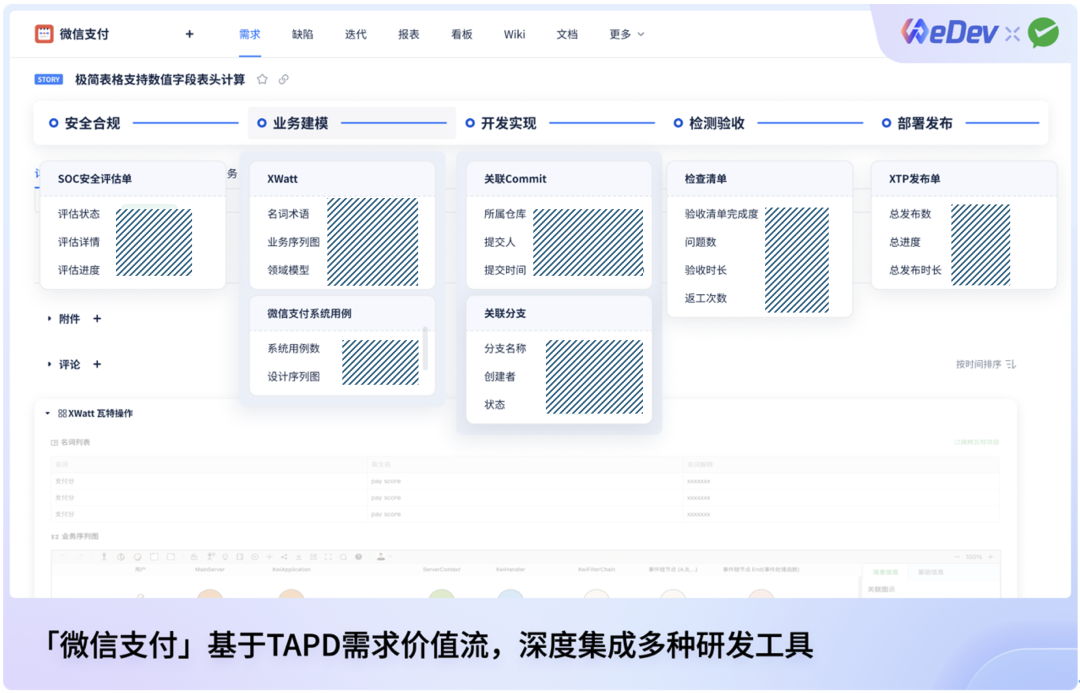The width and height of the screenshot is (1080, 693).
Task: Click the green checkmark chat logo
Action: pyautogui.click(x=1043, y=32)
